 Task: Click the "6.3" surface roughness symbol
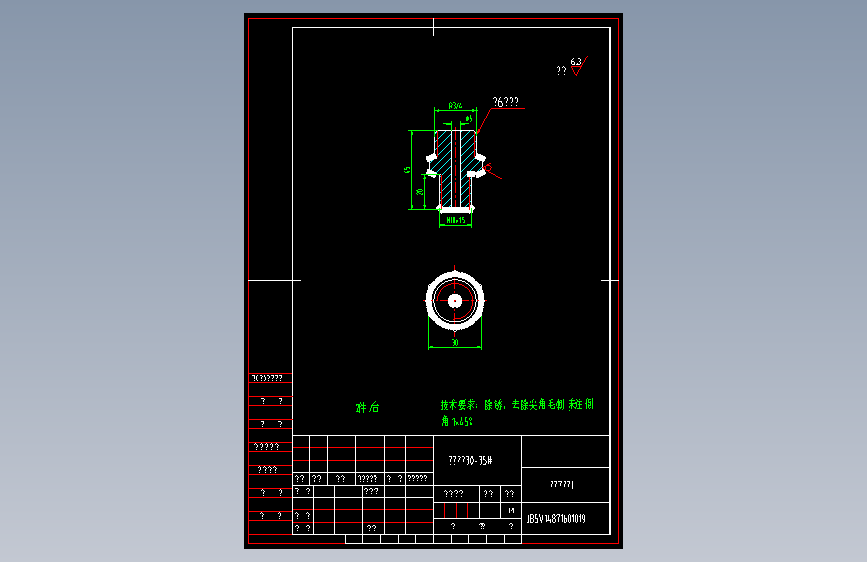tap(578, 65)
